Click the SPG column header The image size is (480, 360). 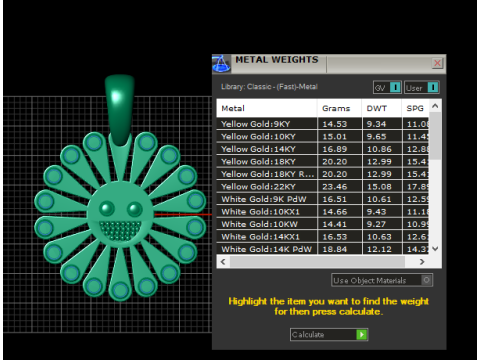pos(415,108)
